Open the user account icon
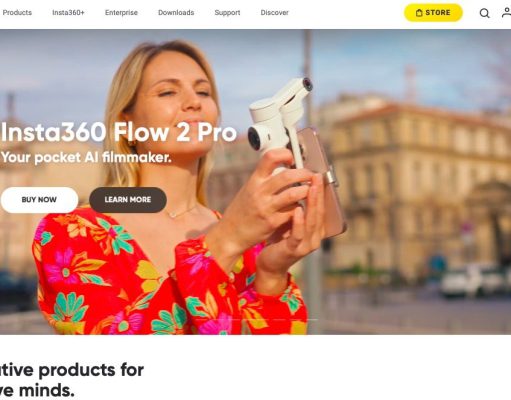Image resolution: width=511 pixels, height=400 pixels. tap(506, 13)
